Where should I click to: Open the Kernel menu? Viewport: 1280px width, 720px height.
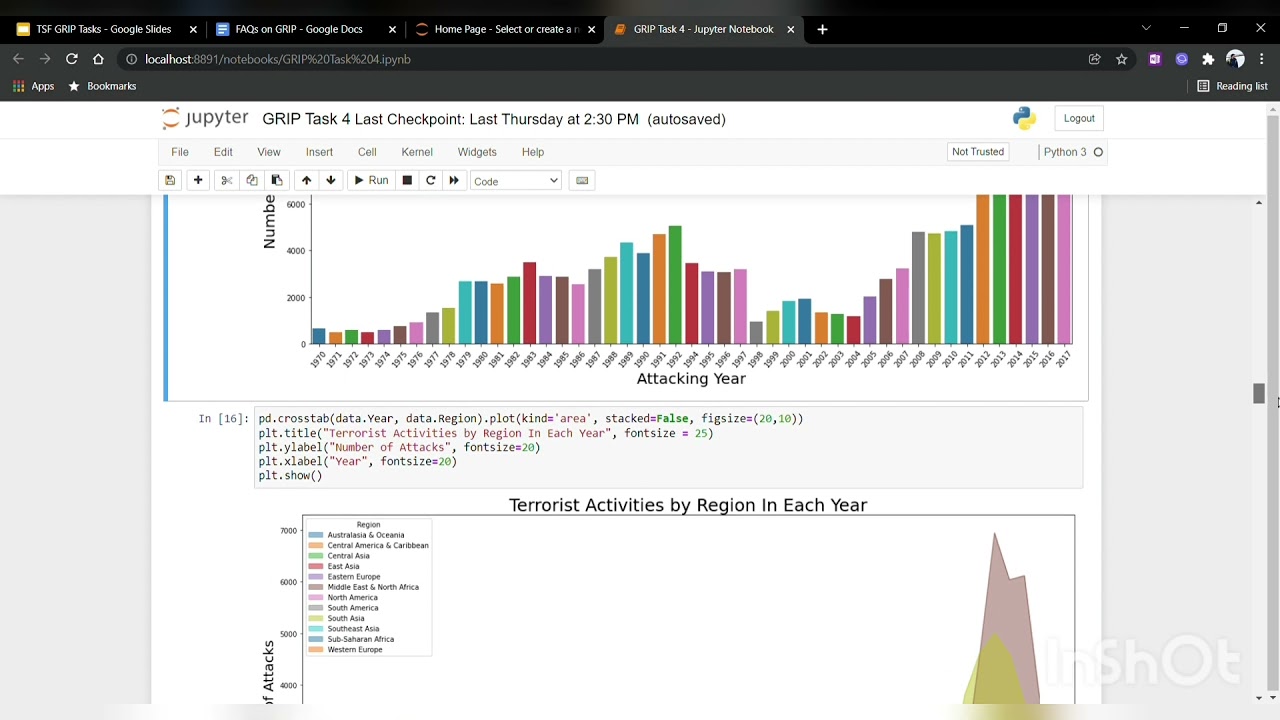coord(417,152)
